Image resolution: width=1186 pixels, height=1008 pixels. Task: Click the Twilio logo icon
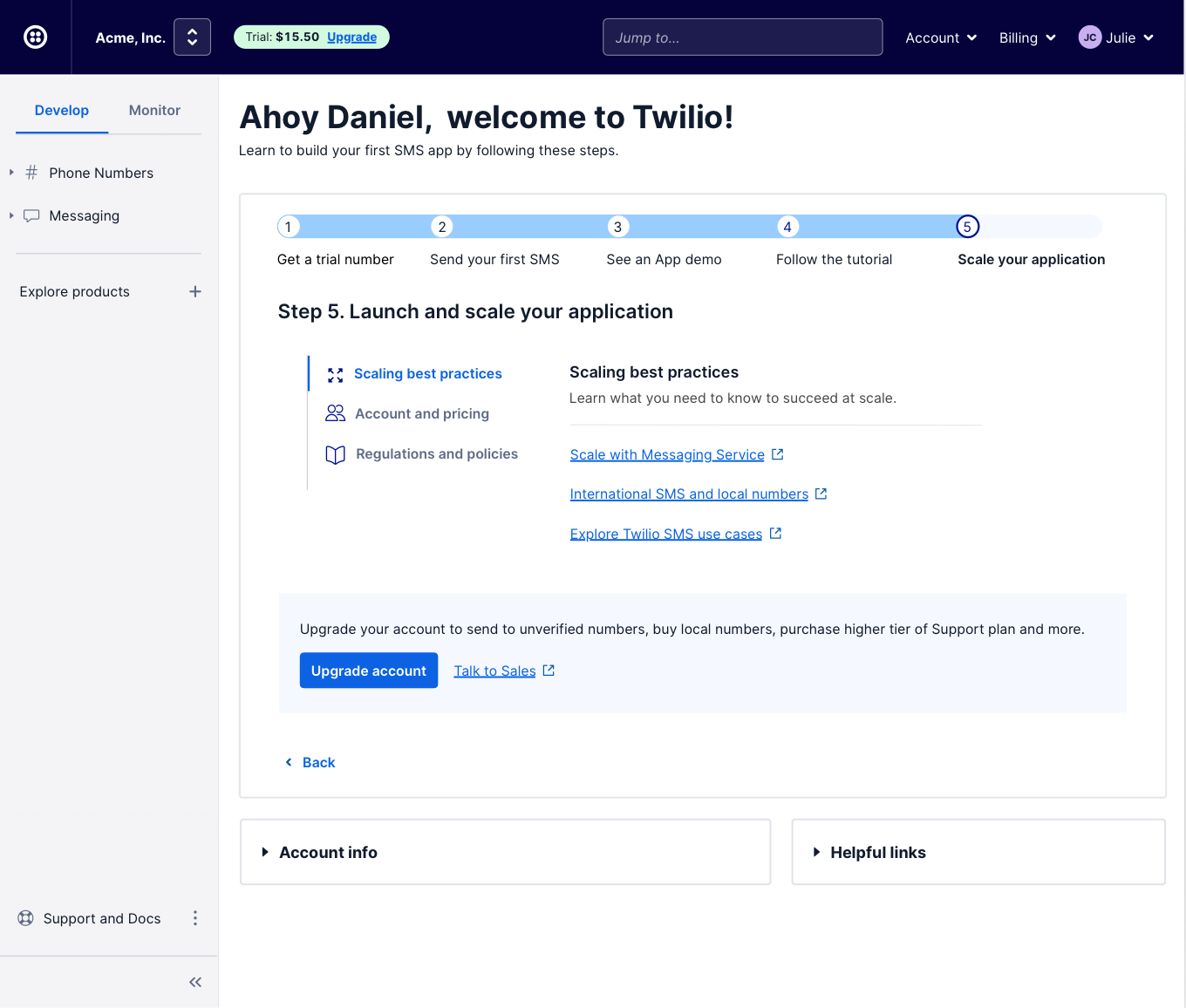click(35, 37)
